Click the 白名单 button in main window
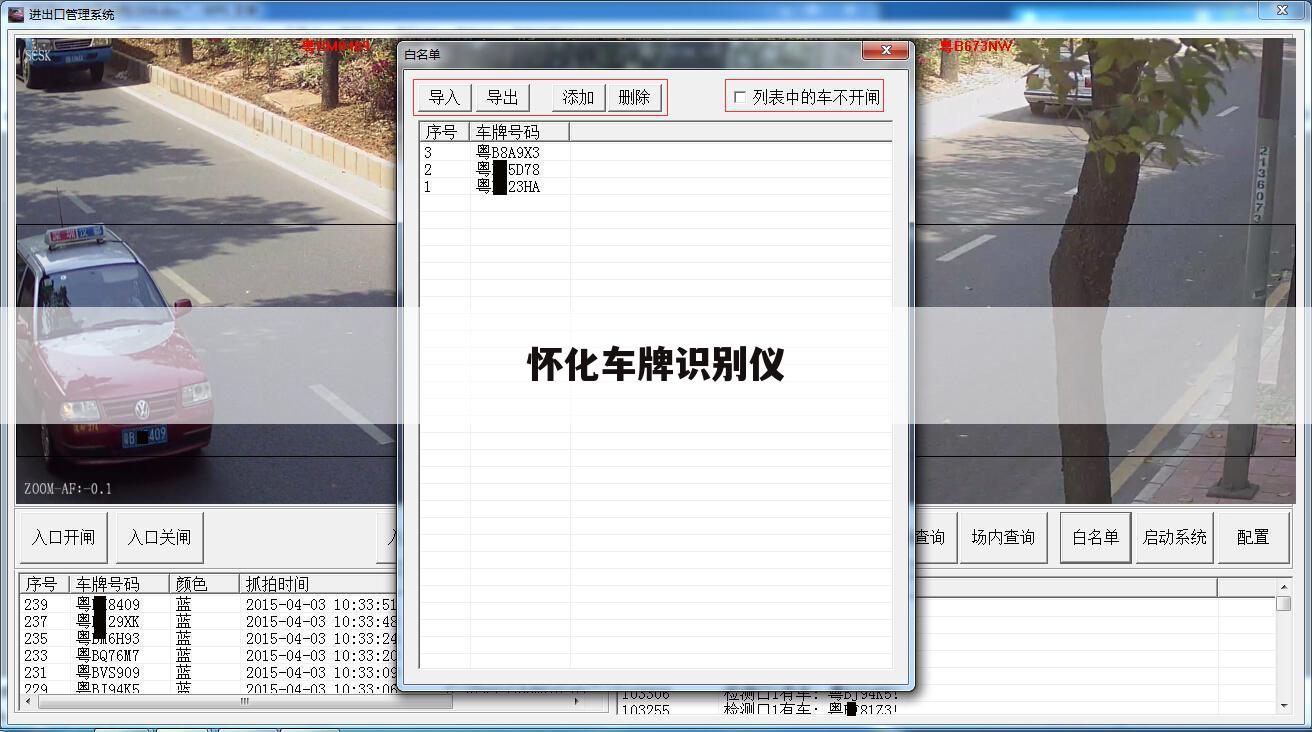 tap(1095, 538)
